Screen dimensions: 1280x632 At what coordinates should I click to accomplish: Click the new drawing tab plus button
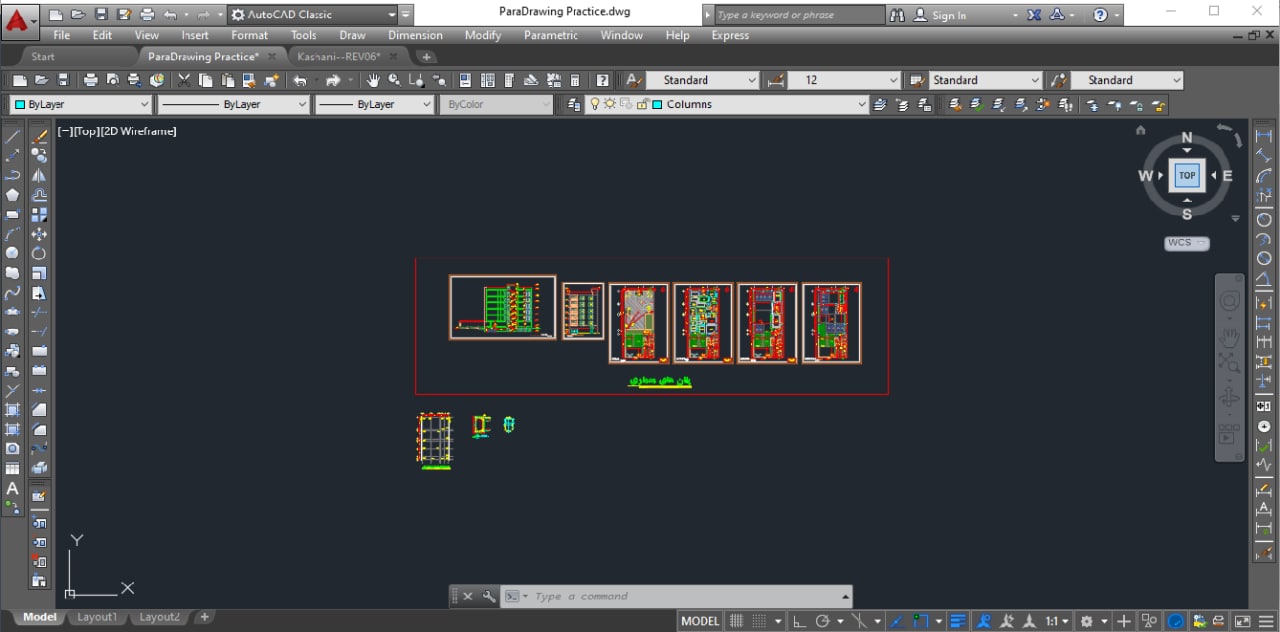point(426,57)
